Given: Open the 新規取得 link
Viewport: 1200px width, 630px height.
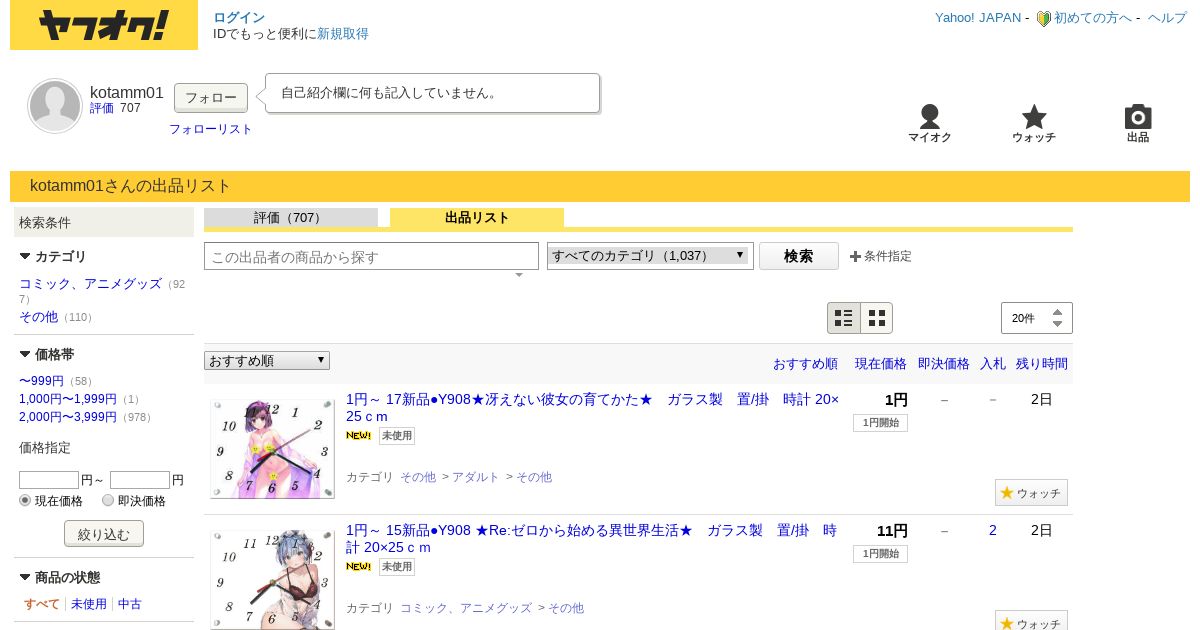Looking at the screenshot, I should [343, 34].
